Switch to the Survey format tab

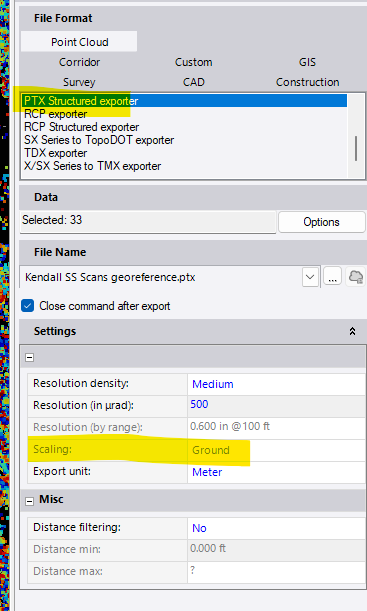coord(79,82)
